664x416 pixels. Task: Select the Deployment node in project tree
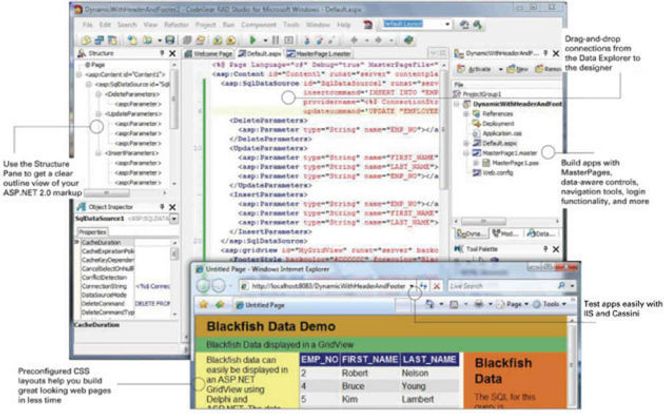coord(498,124)
